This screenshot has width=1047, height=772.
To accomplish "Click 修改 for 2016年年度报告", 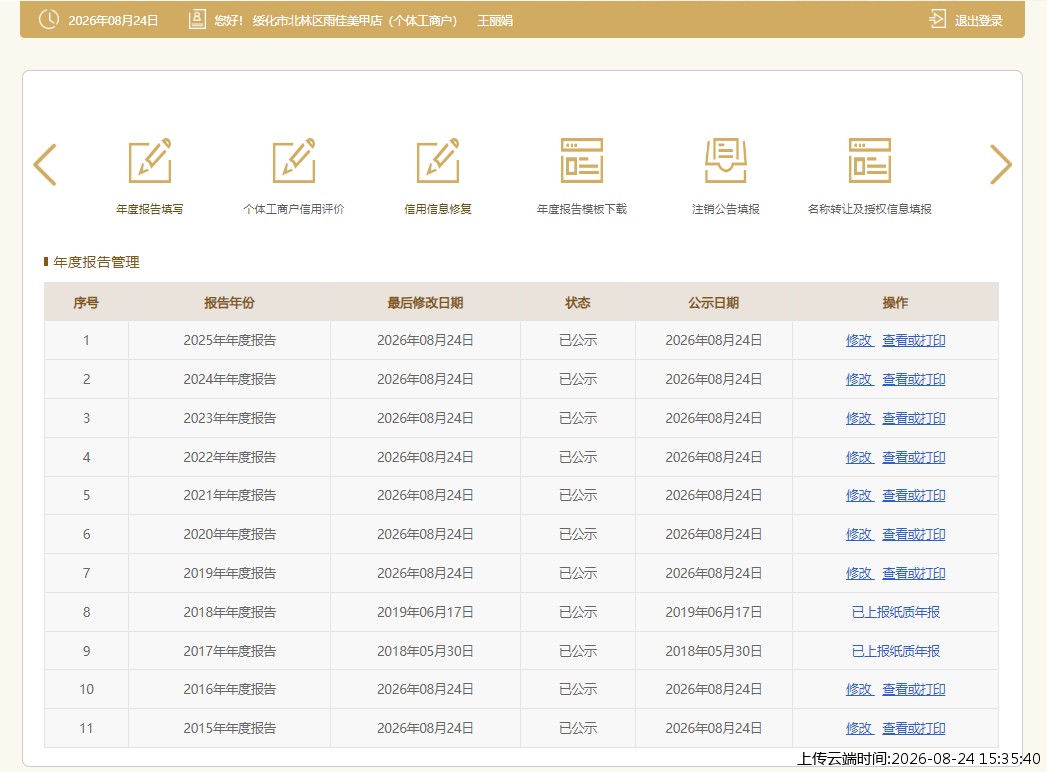I will pos(859,689).
